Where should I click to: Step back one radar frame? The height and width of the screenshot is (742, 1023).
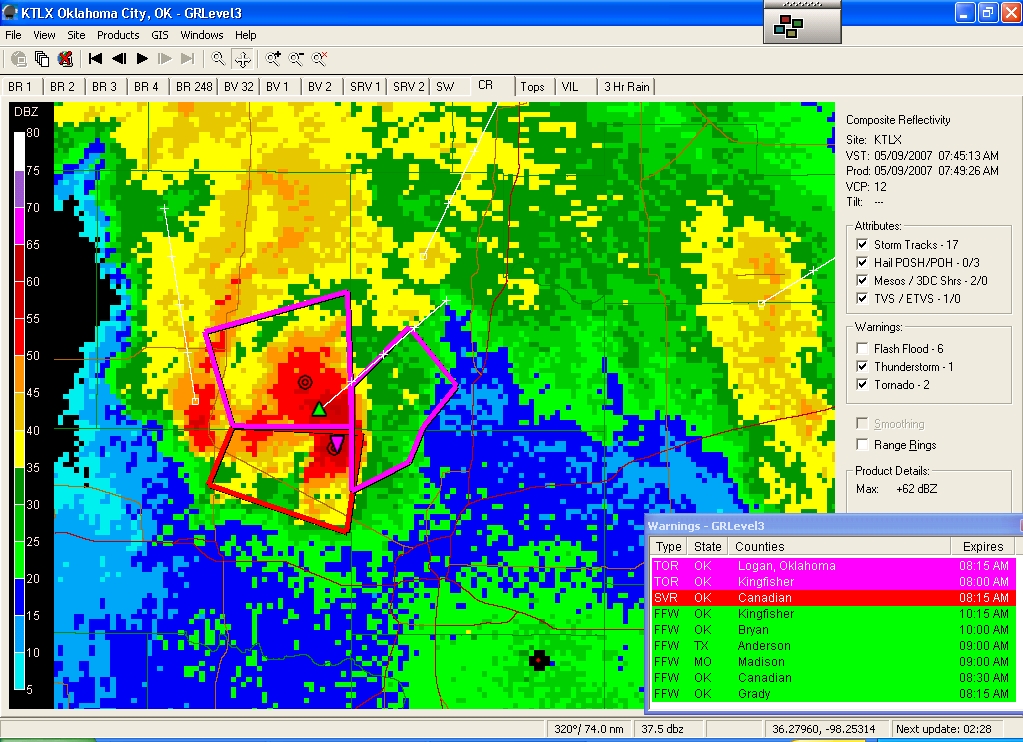119,59
